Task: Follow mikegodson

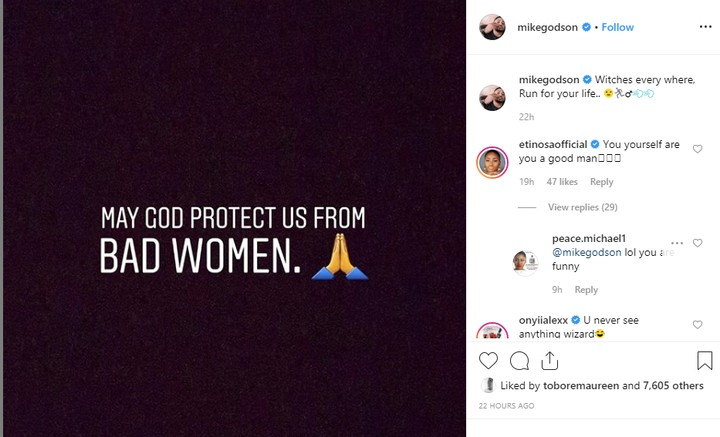Action: coord(617,27)
